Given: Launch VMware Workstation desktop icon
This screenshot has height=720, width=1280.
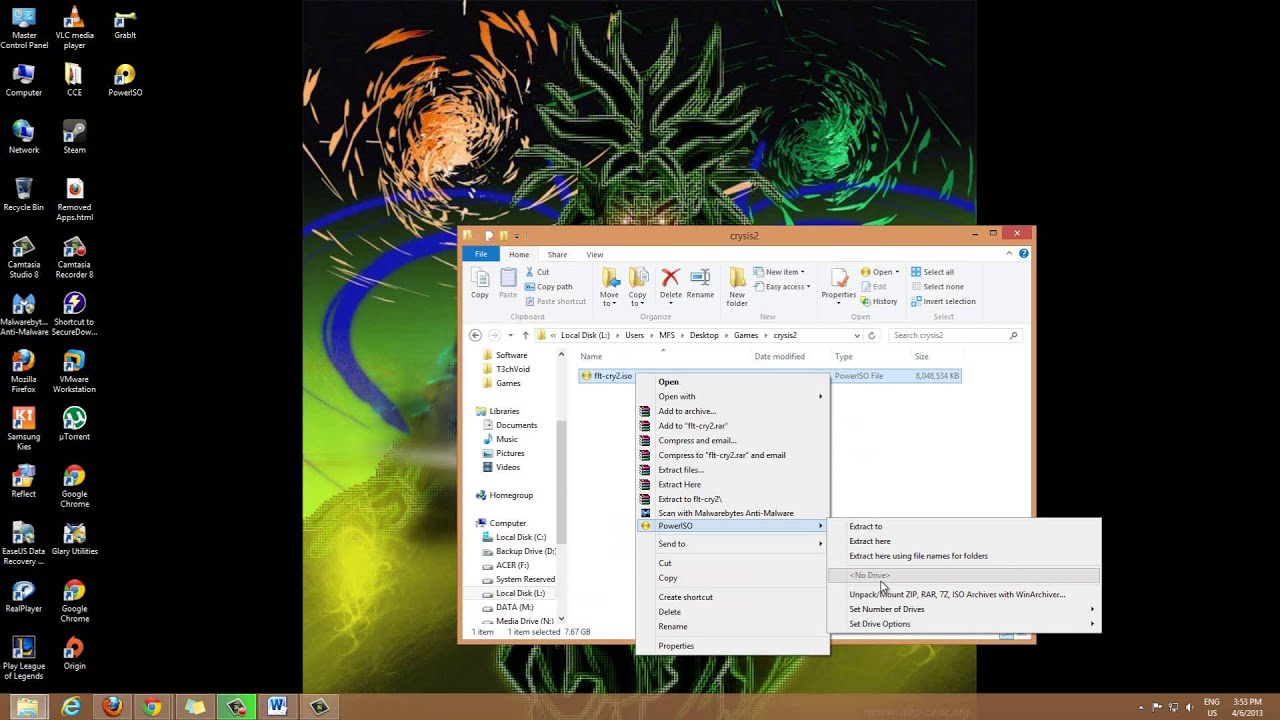Looking at the screenshot, I should pyautogui.click(x=74, y=372).
